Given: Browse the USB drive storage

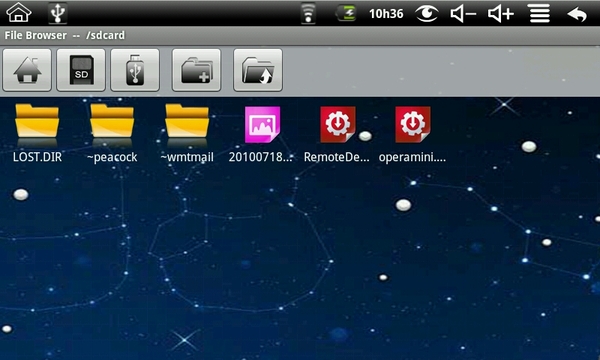Looking at the screenshot, I should coord(135,70).
